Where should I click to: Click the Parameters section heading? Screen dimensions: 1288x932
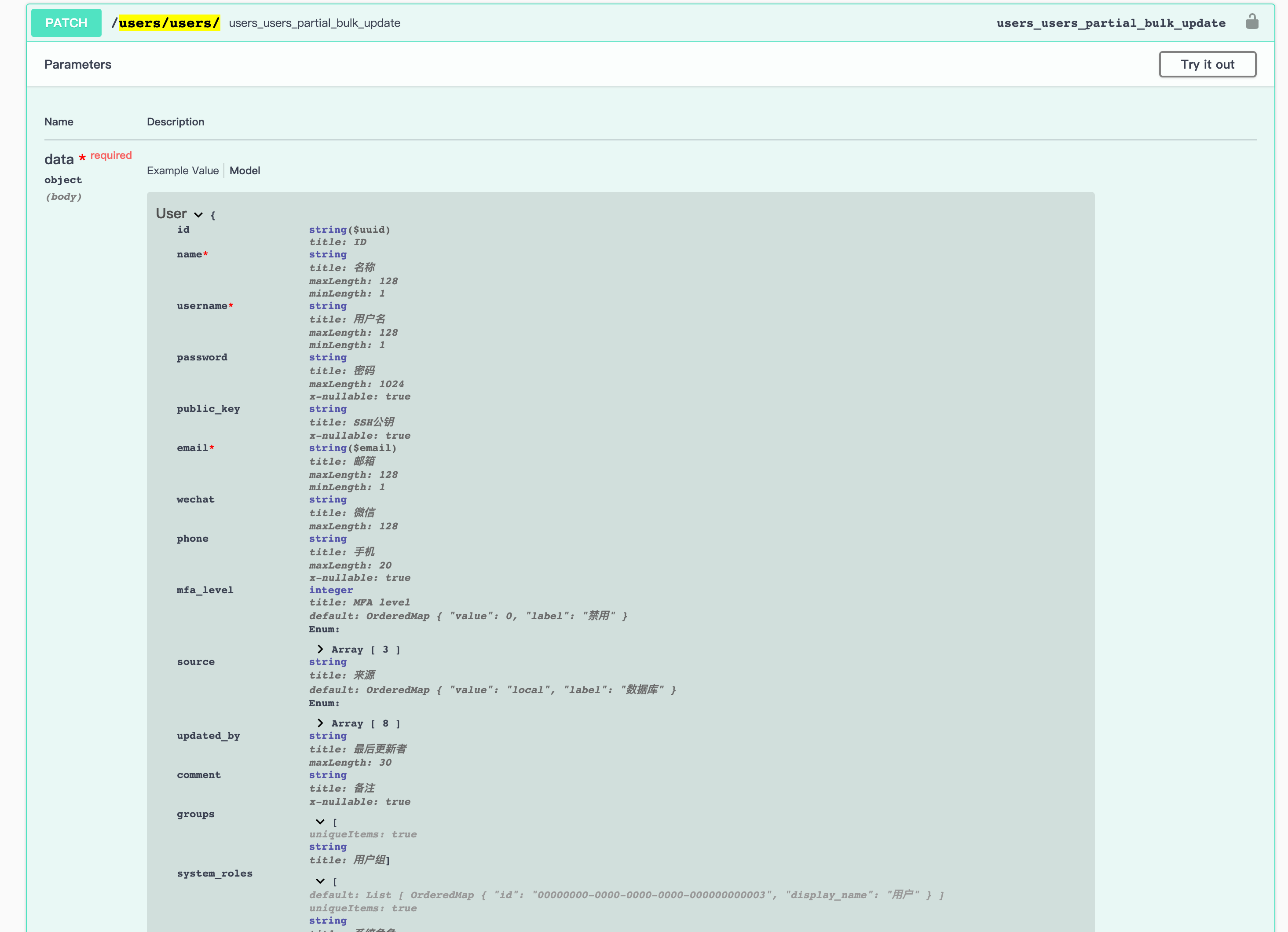(x=78, y=64)
